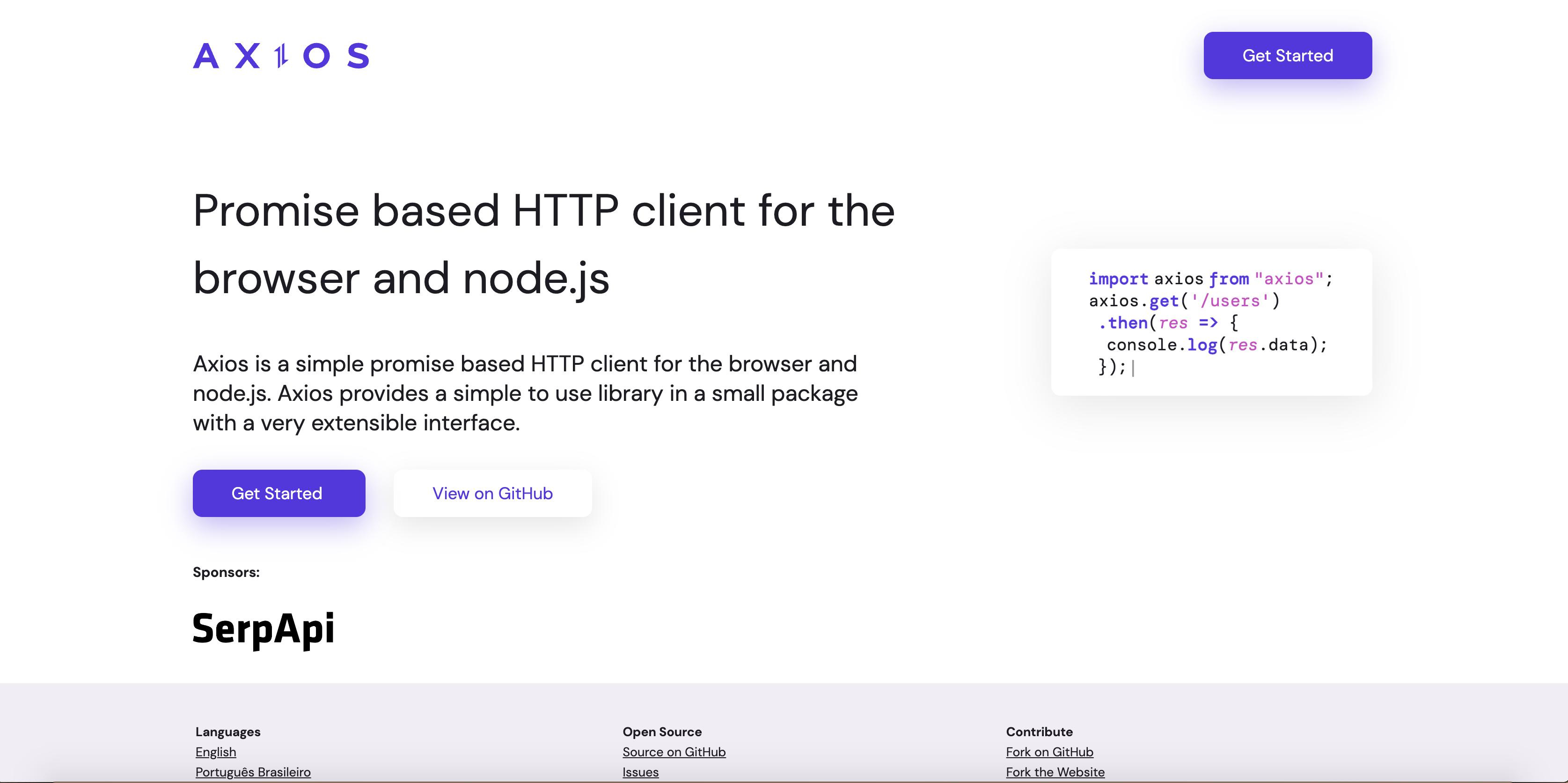Open View on GitHub
Viewport: 1568px width, 783px height.
click(x=492, y=493)
